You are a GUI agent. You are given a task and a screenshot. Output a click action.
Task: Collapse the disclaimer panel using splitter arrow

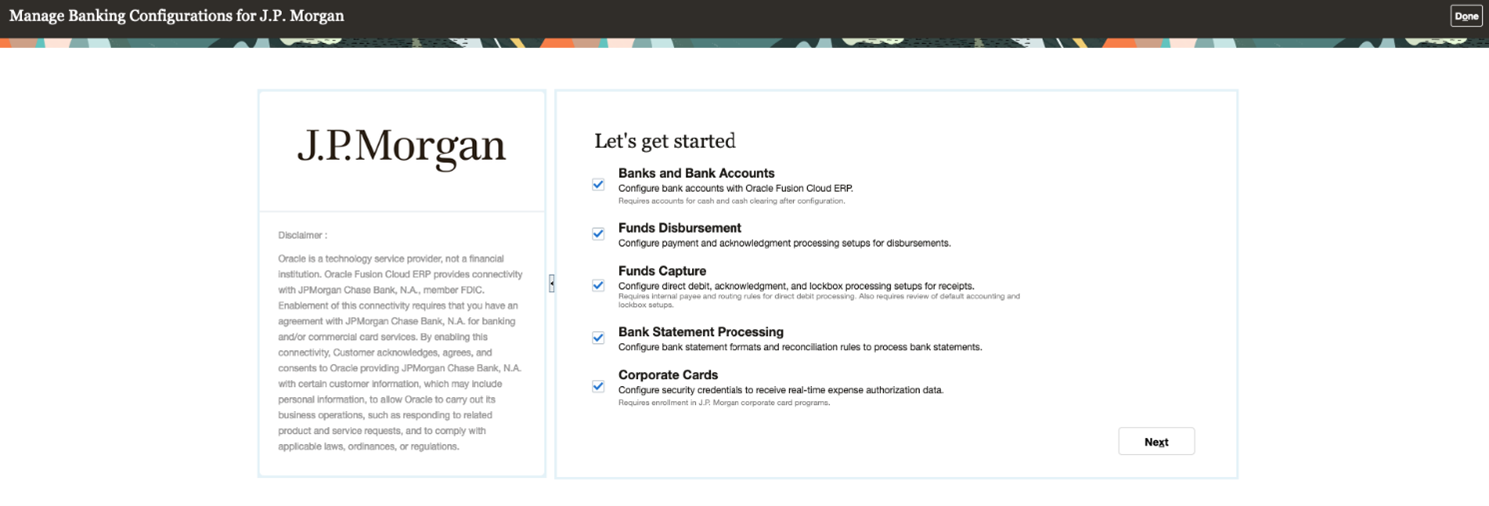coord(551,284)
